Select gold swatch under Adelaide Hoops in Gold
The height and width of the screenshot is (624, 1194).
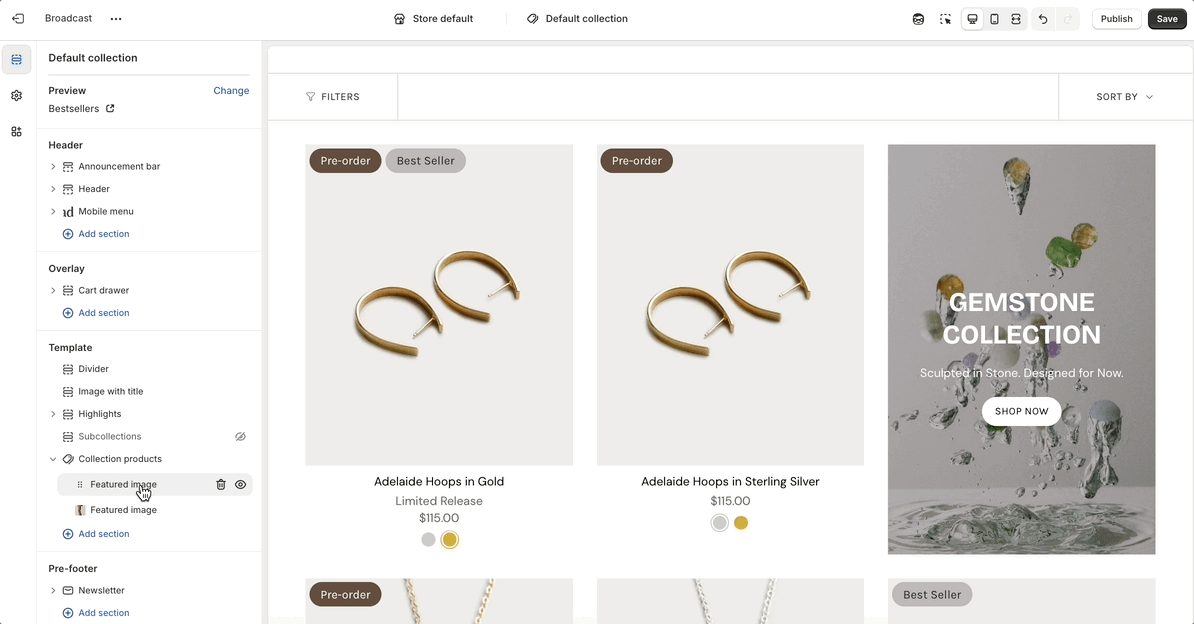450,540
